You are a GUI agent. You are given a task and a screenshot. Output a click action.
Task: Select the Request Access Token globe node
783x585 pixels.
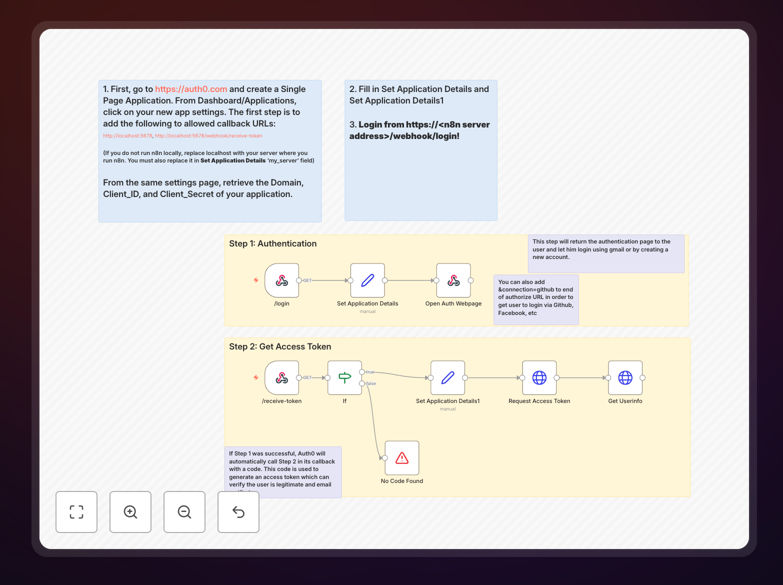(x=539, y=378)
